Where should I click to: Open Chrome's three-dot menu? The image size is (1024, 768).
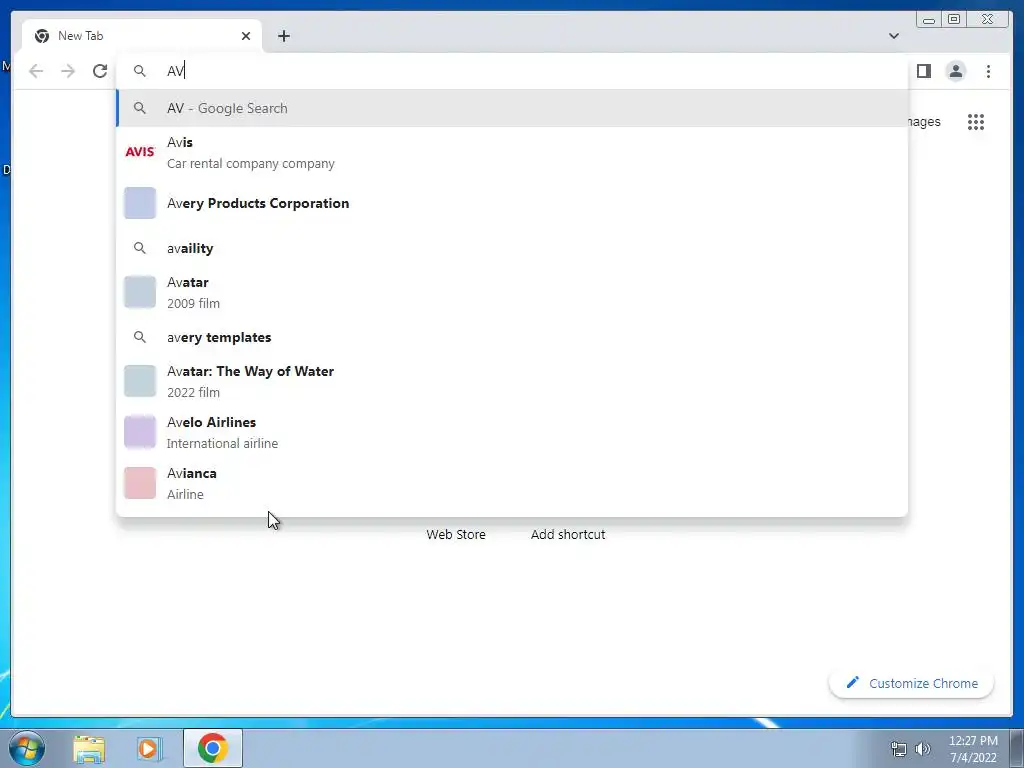coord(988,71)
